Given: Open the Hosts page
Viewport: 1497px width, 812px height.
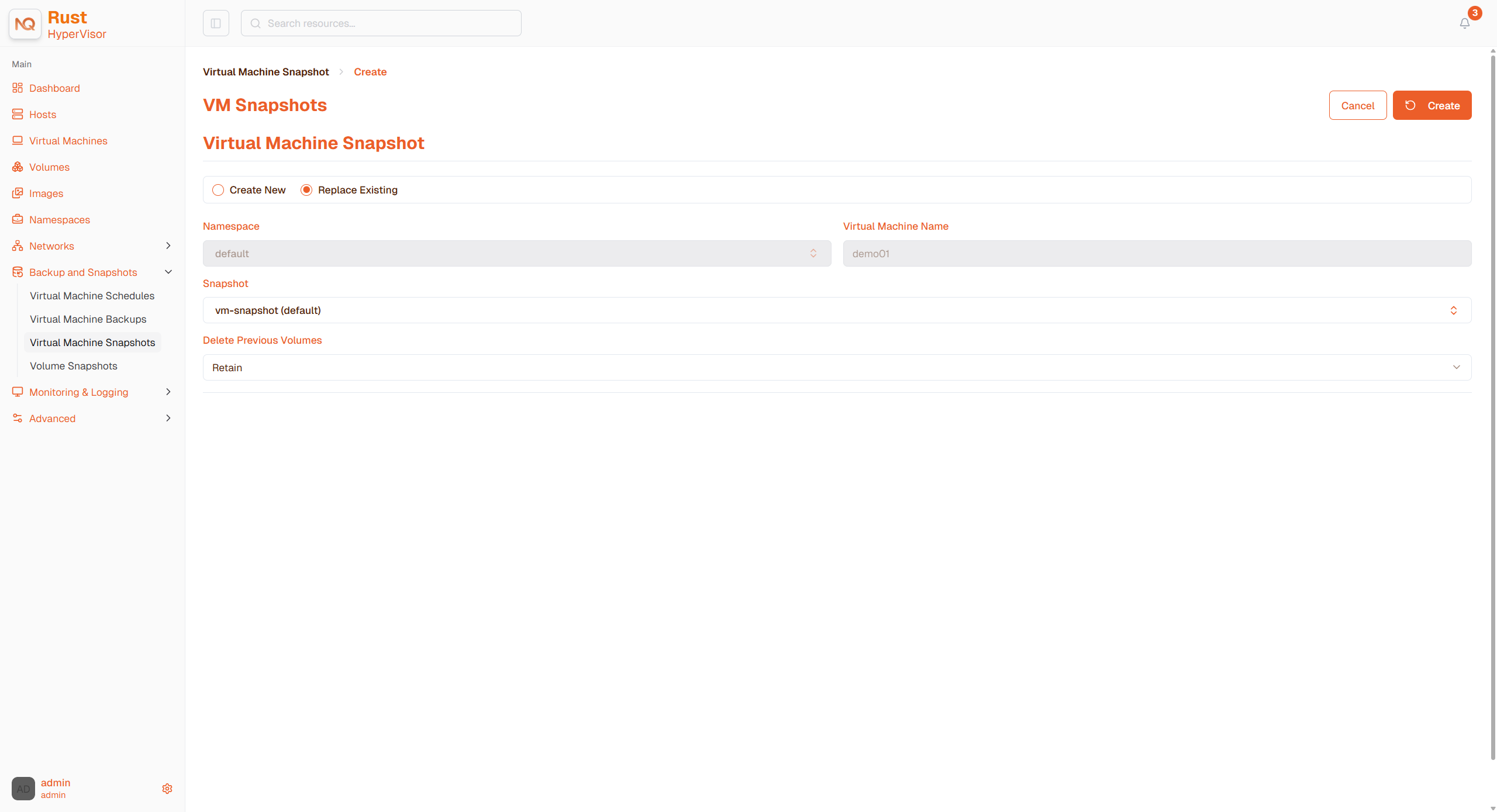Looking at the screenshot, I should pos(43,115).
